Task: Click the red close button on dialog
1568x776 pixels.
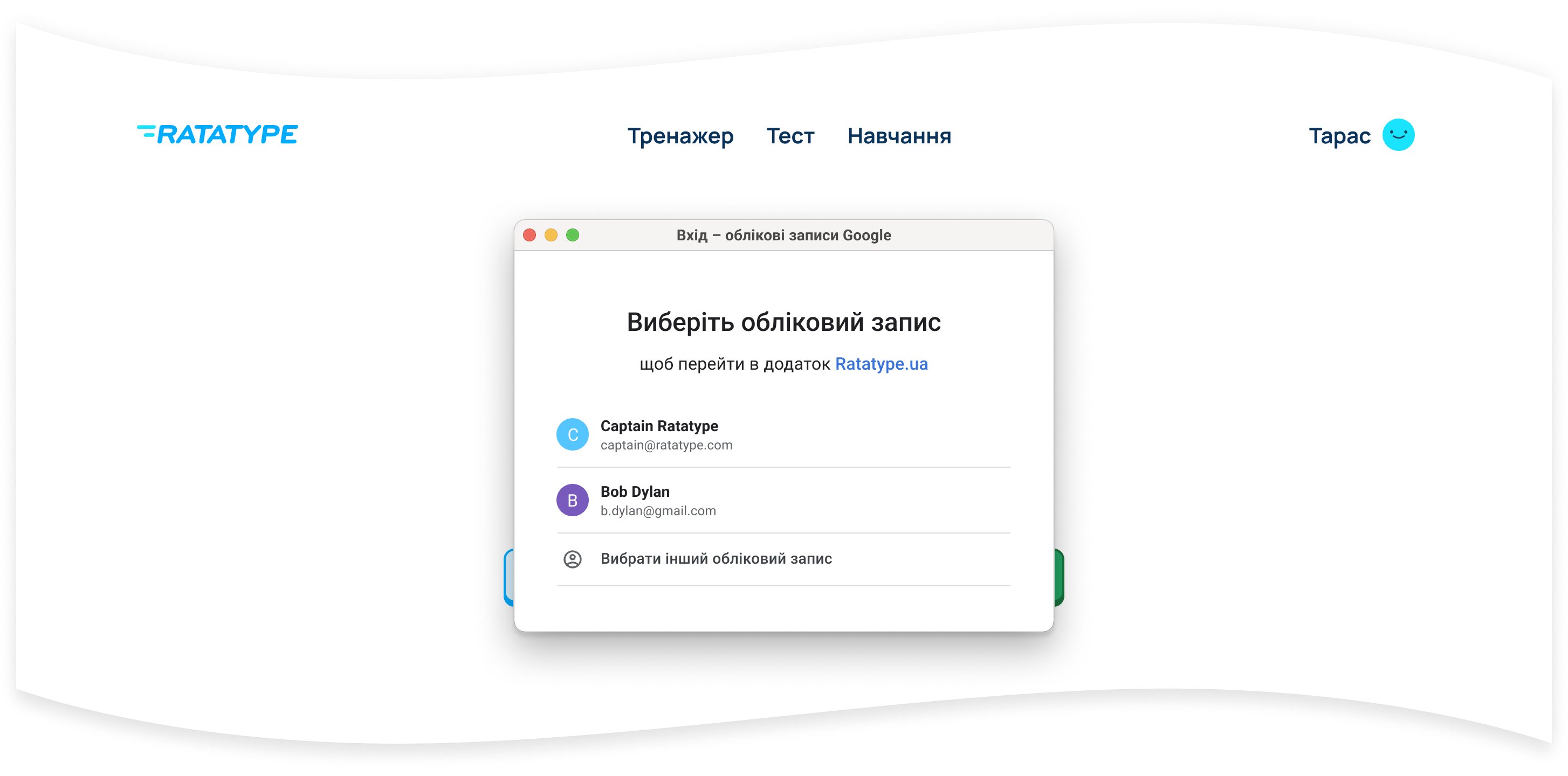Action: [x=529, y=236]
